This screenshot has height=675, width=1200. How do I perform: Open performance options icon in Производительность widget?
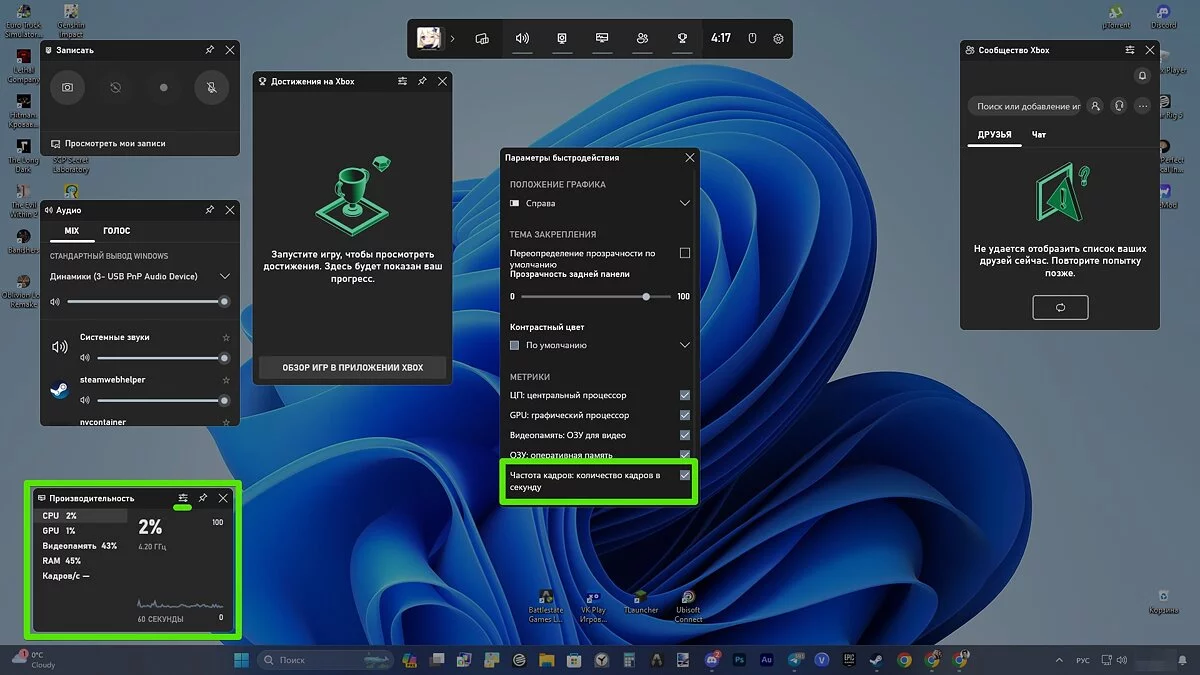(183, 498)
